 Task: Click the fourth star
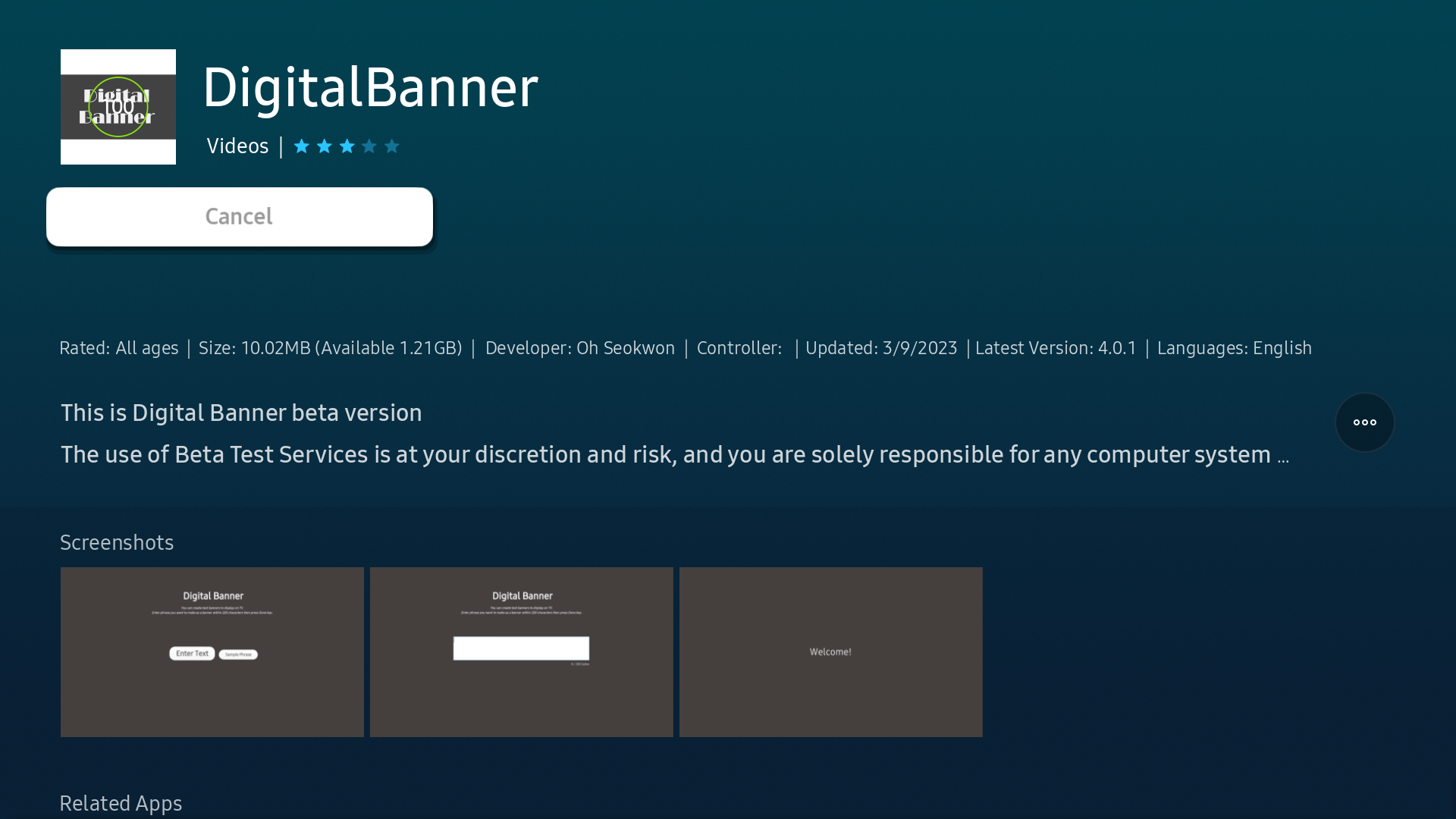click(370, 146)
